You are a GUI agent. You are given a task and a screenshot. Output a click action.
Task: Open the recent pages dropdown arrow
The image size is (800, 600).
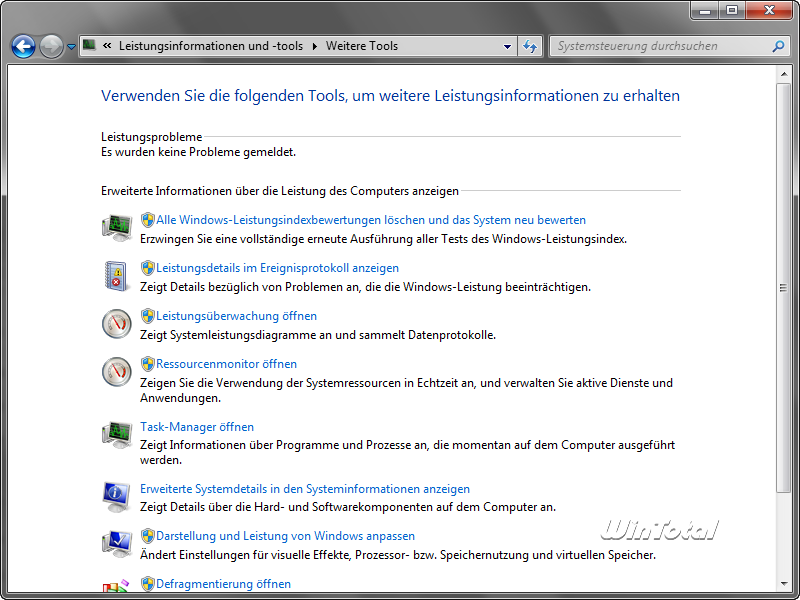click(x=71, y=46)
